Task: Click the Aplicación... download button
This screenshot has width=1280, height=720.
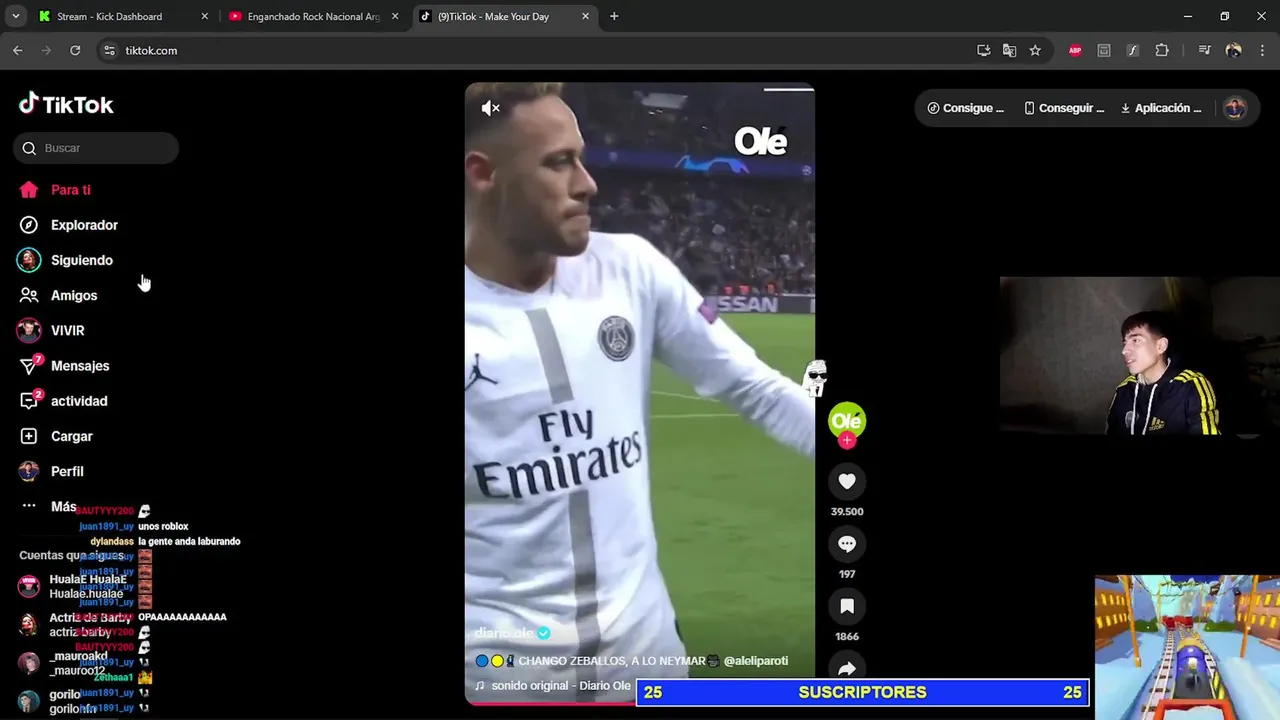Action: [1161, 108]
